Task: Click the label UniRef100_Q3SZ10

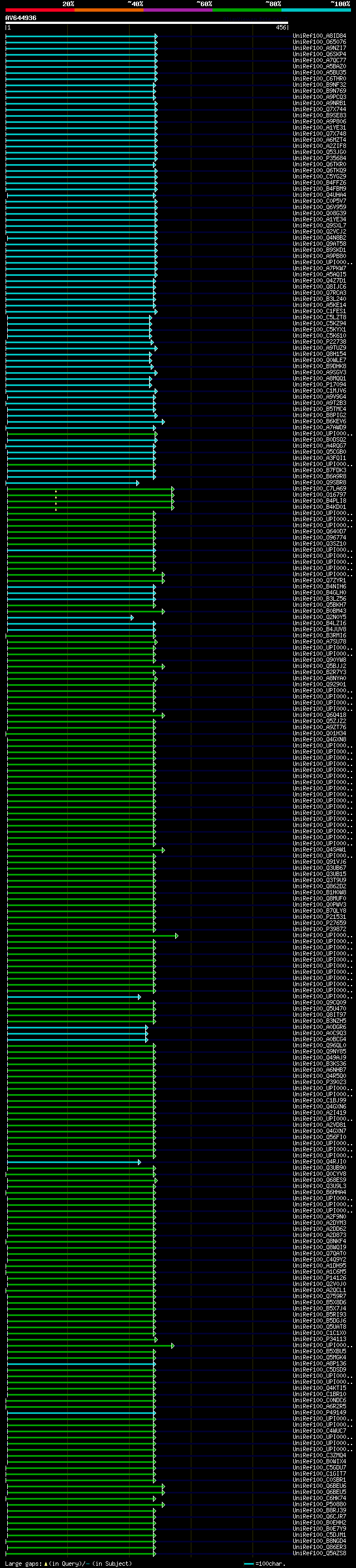Action: [x=319, y=543]
